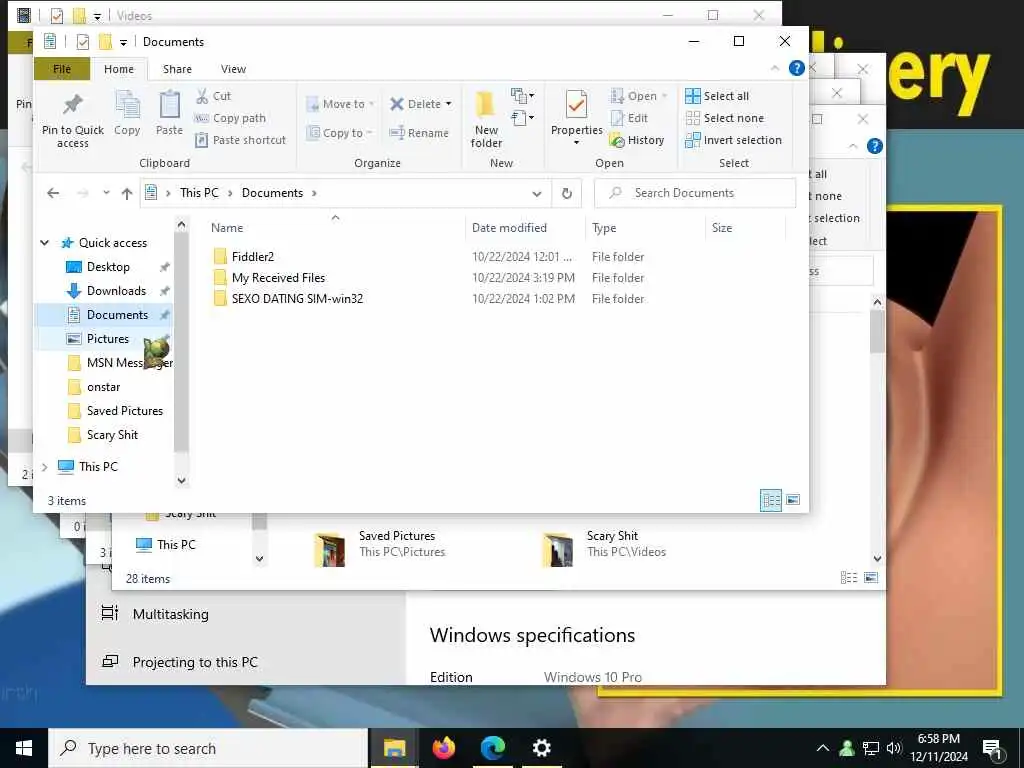Launch Firefox from the taskbar
This screenshot has height=768, width=1024.
click(443, 748)
